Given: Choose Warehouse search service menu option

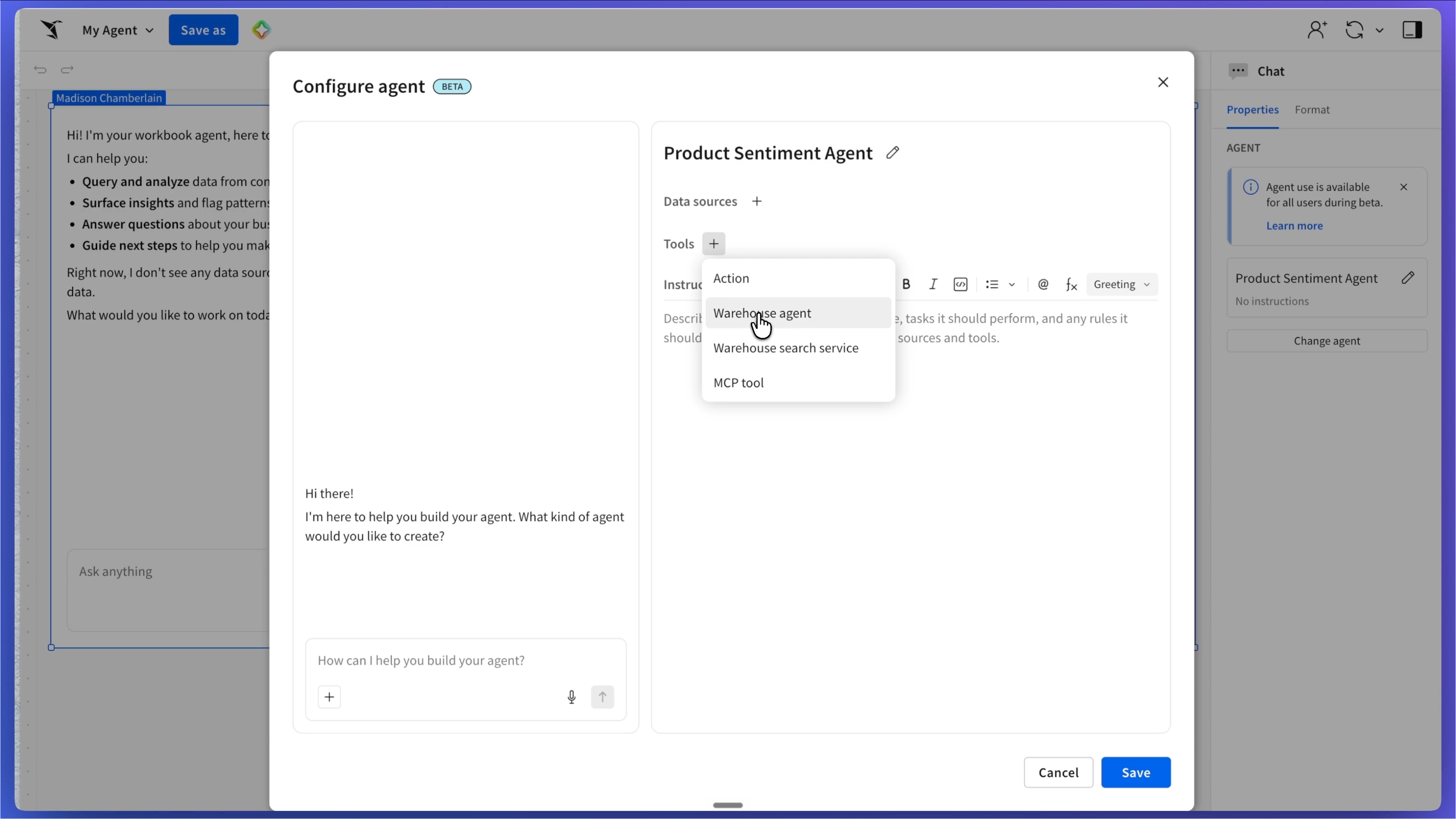Looking at the screenshot, I should click(x=798, y=348).
